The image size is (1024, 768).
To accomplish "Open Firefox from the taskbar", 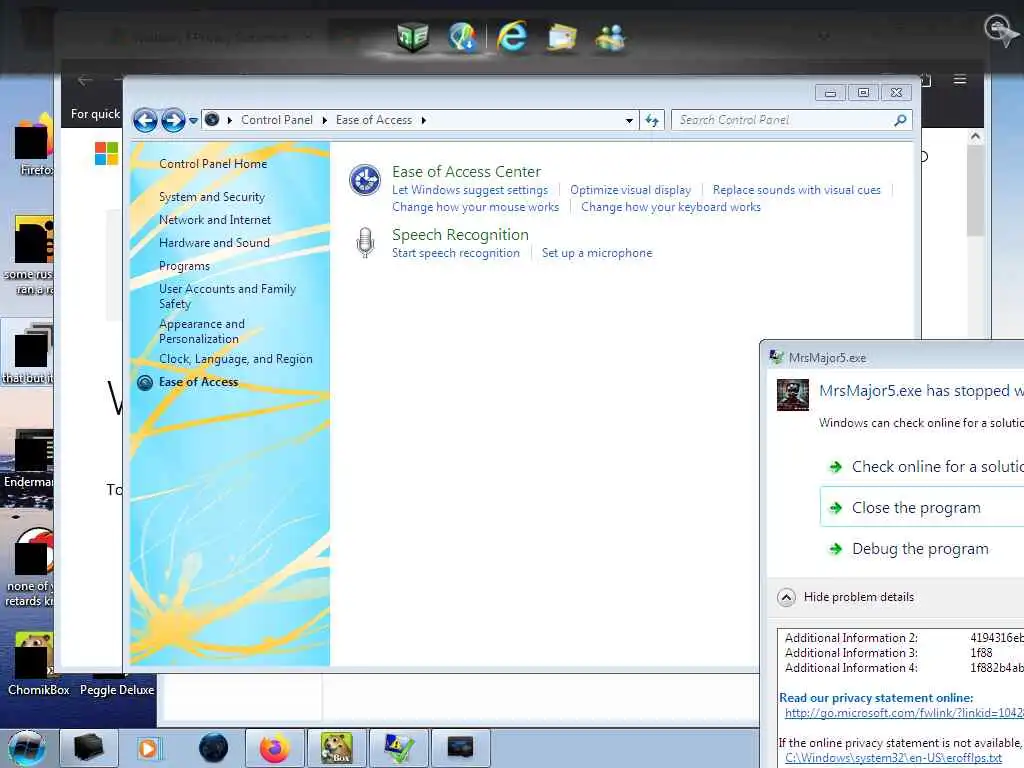I will (274, 748).
